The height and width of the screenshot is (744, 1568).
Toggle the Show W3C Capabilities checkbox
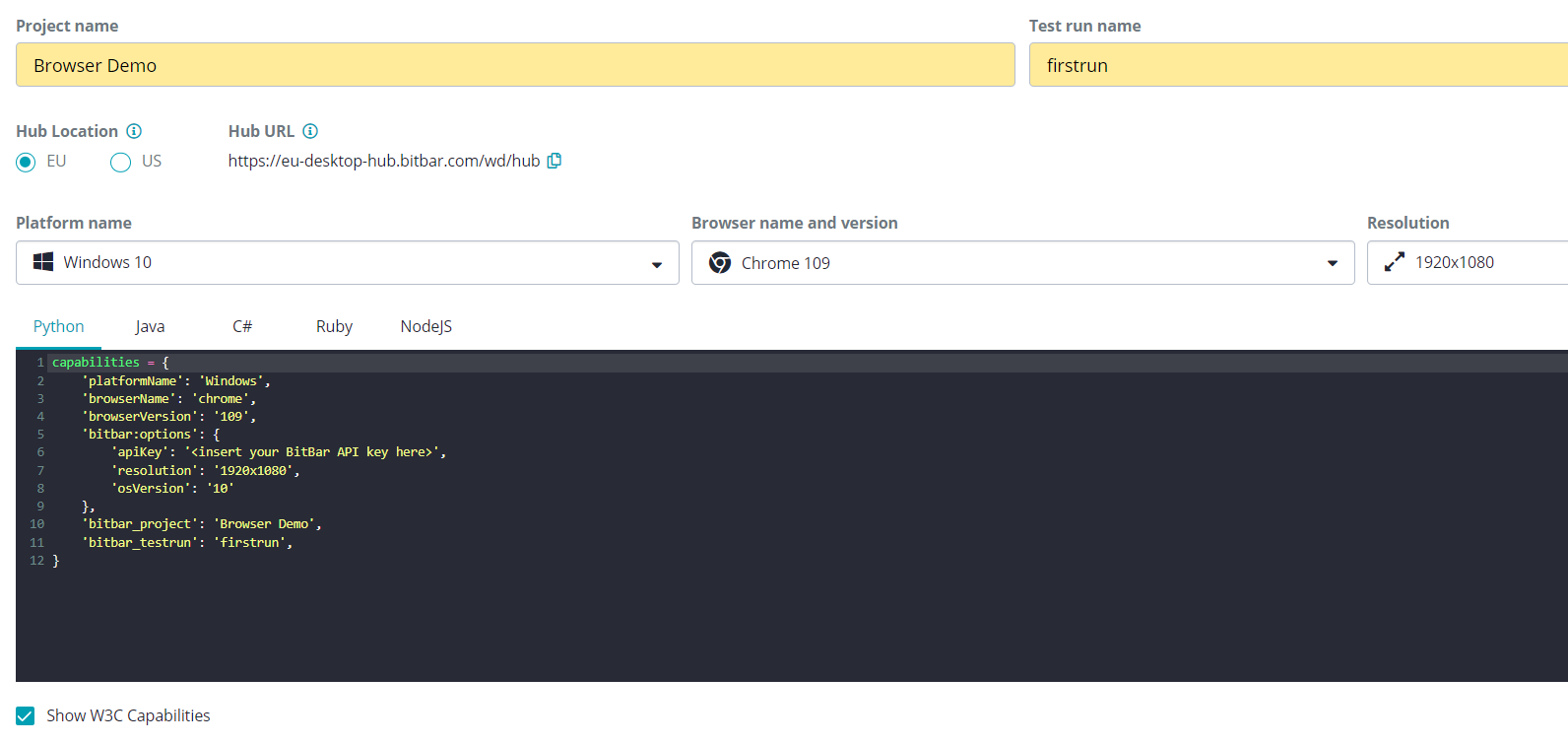click(26, 715)
